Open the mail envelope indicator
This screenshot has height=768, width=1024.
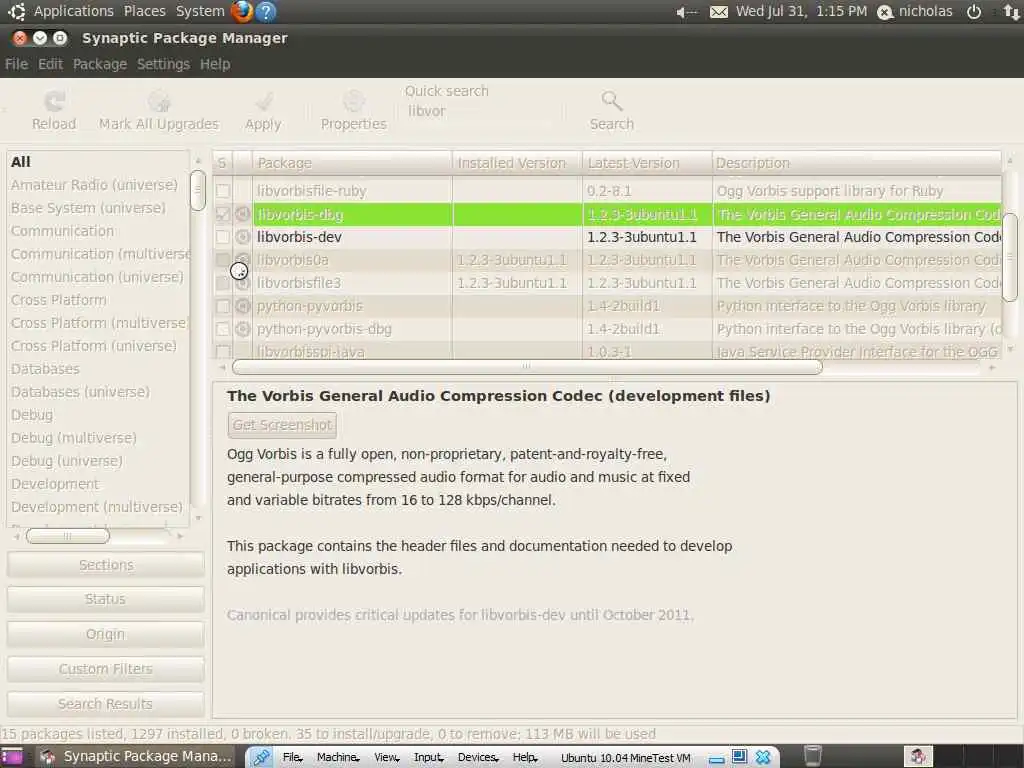718,12
